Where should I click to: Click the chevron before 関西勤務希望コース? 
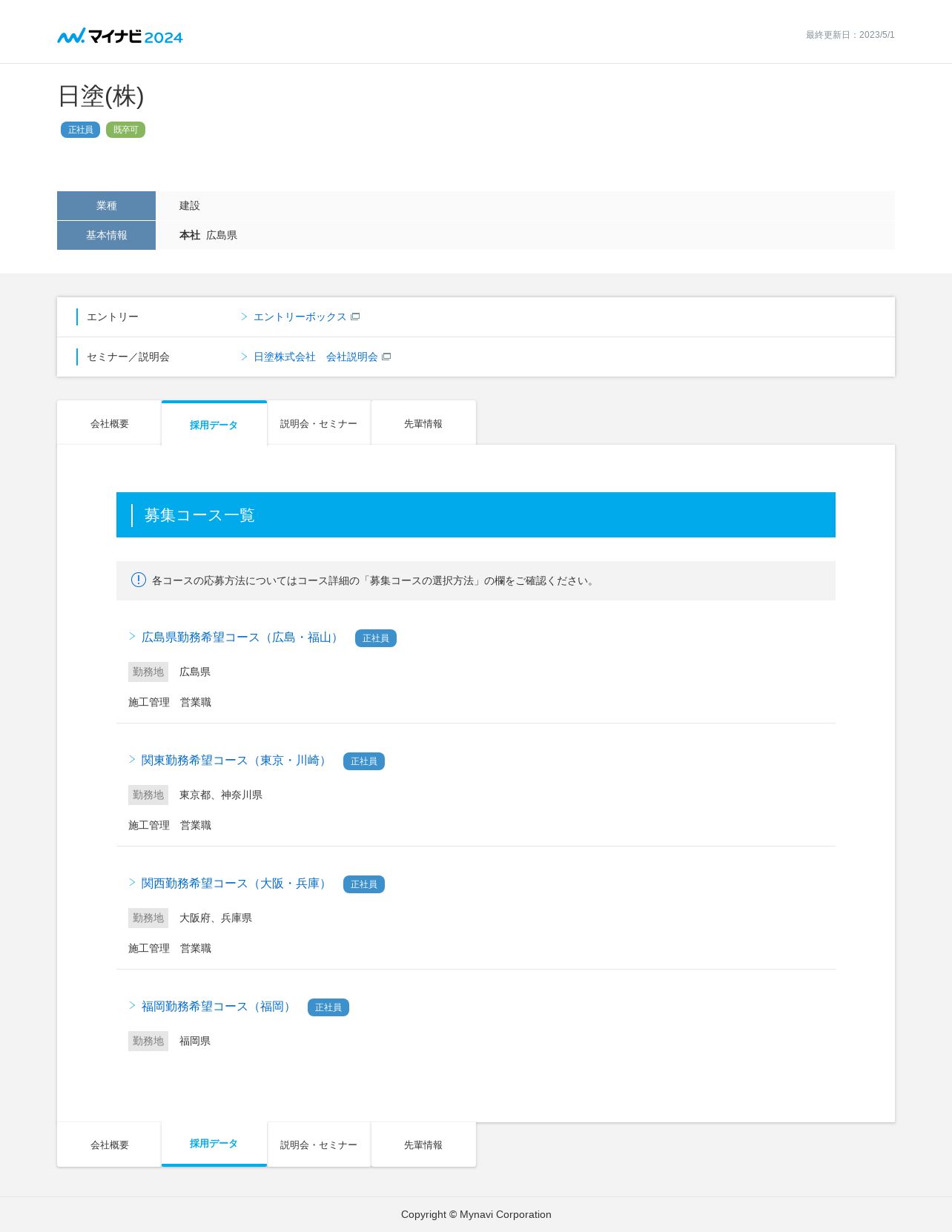132,882
